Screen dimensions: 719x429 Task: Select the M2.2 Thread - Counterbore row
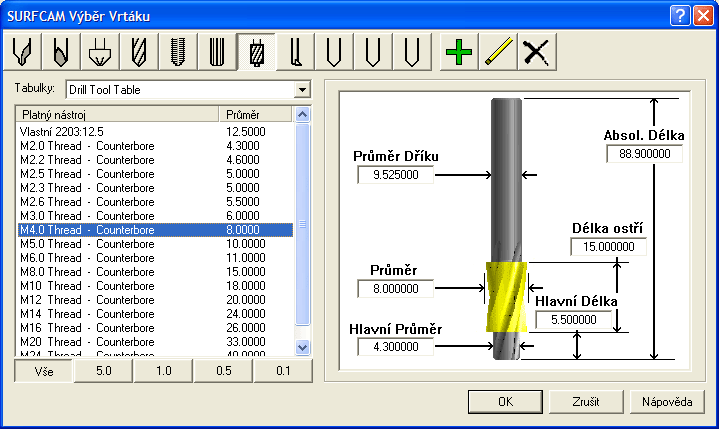(155, 160)
